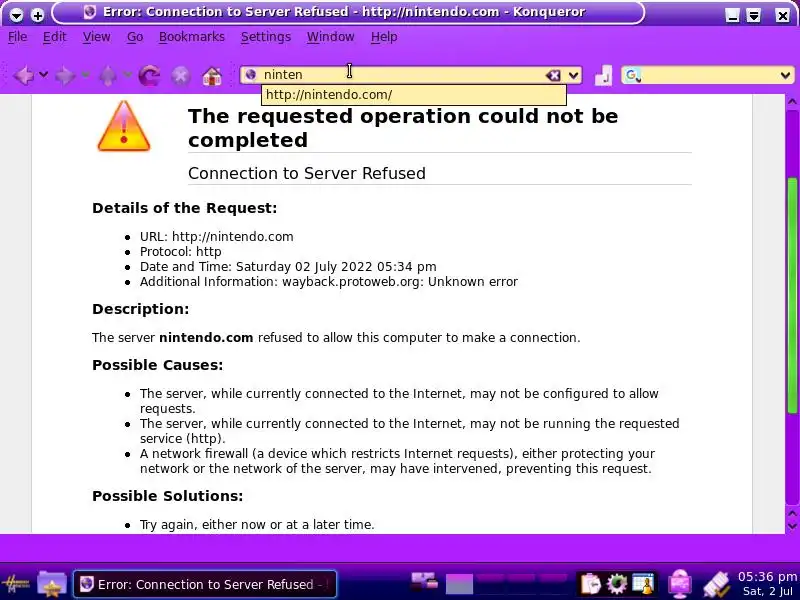Switch to the highlighted first virtual desktop in pager
Screen dimensions: 800x600
point(459,584)
